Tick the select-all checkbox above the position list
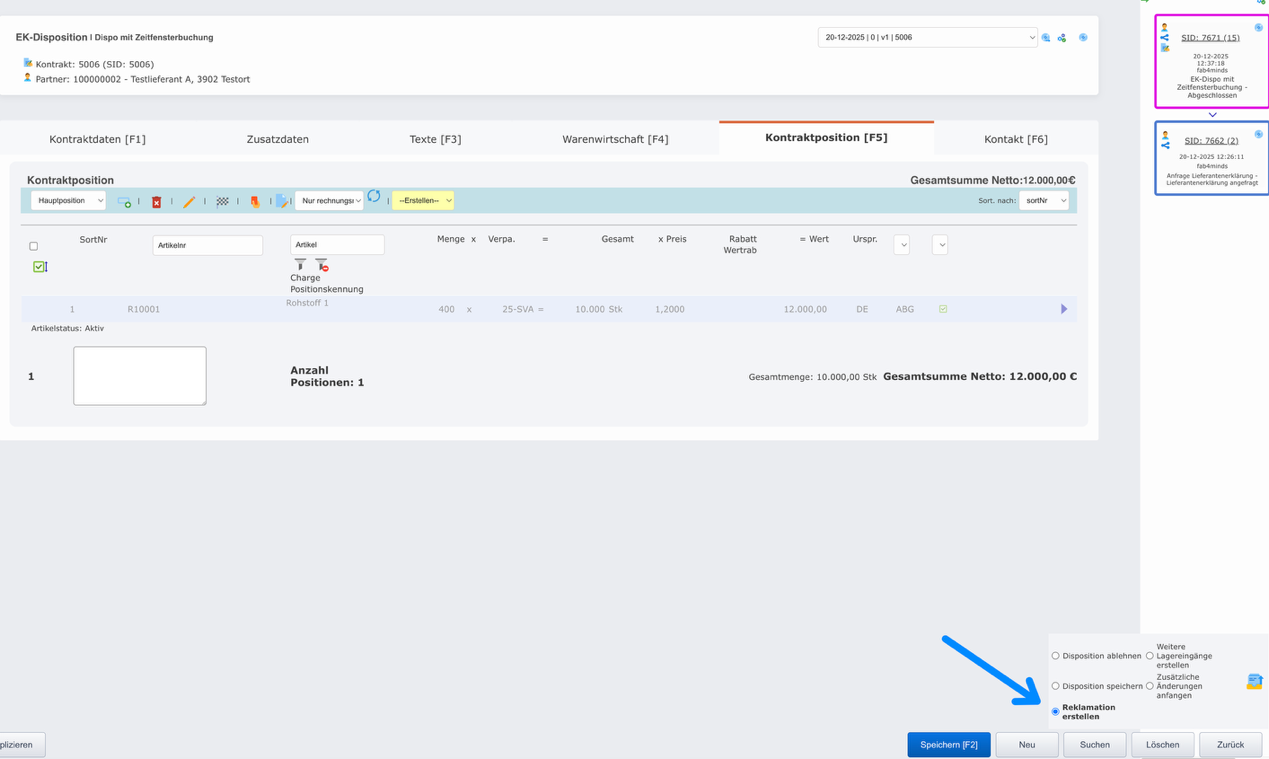The height and width of the screenshot is (759, 1269). (x=34, y=246)
